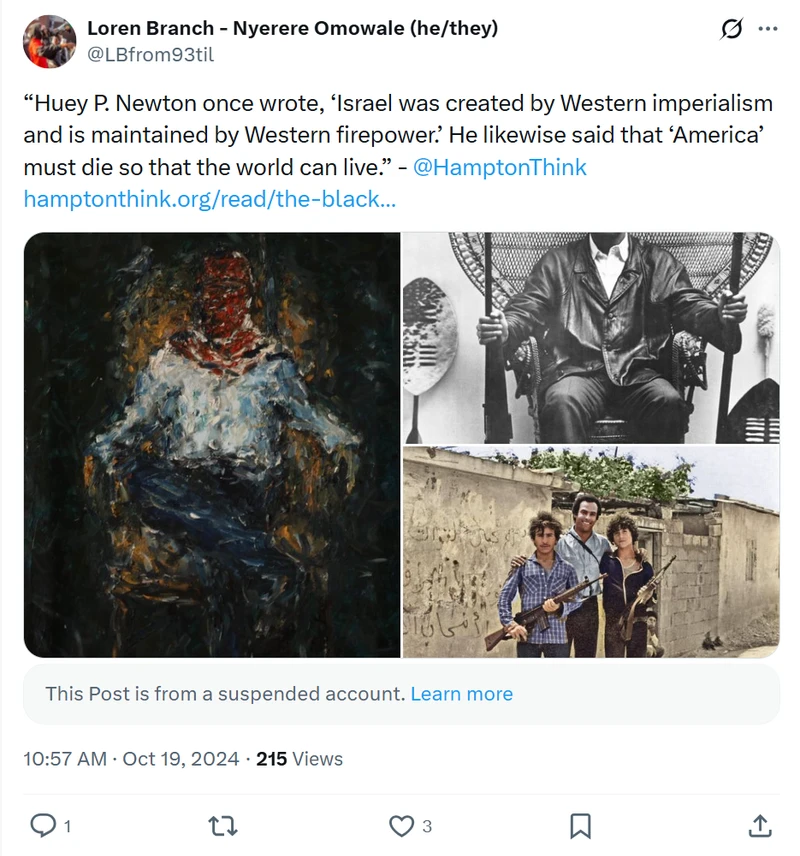The height and width of the screenshot is (856, 800).
Task: Open the colorized photo of three men
Action: [x=591, y=551]
